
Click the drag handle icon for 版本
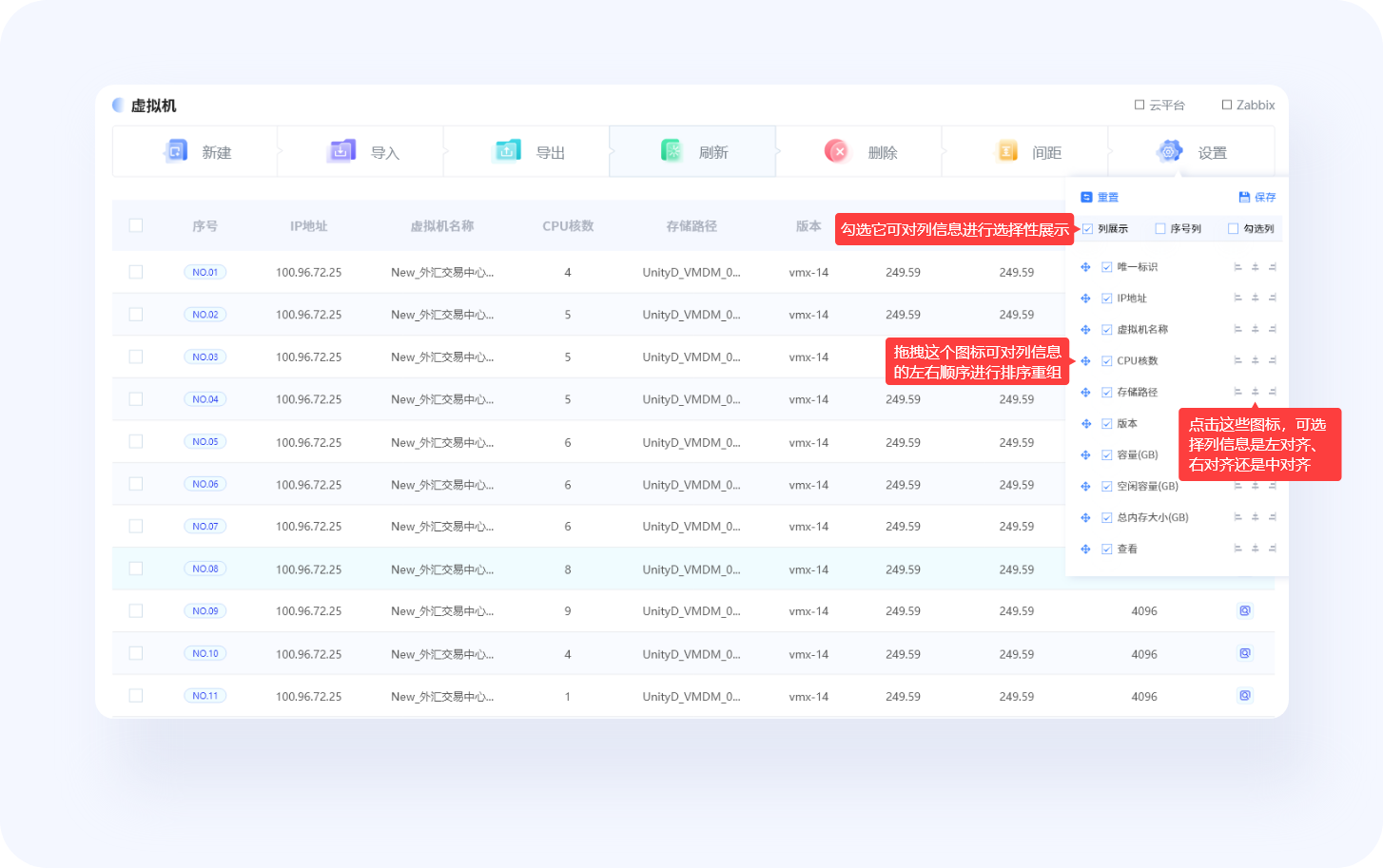1085,424
